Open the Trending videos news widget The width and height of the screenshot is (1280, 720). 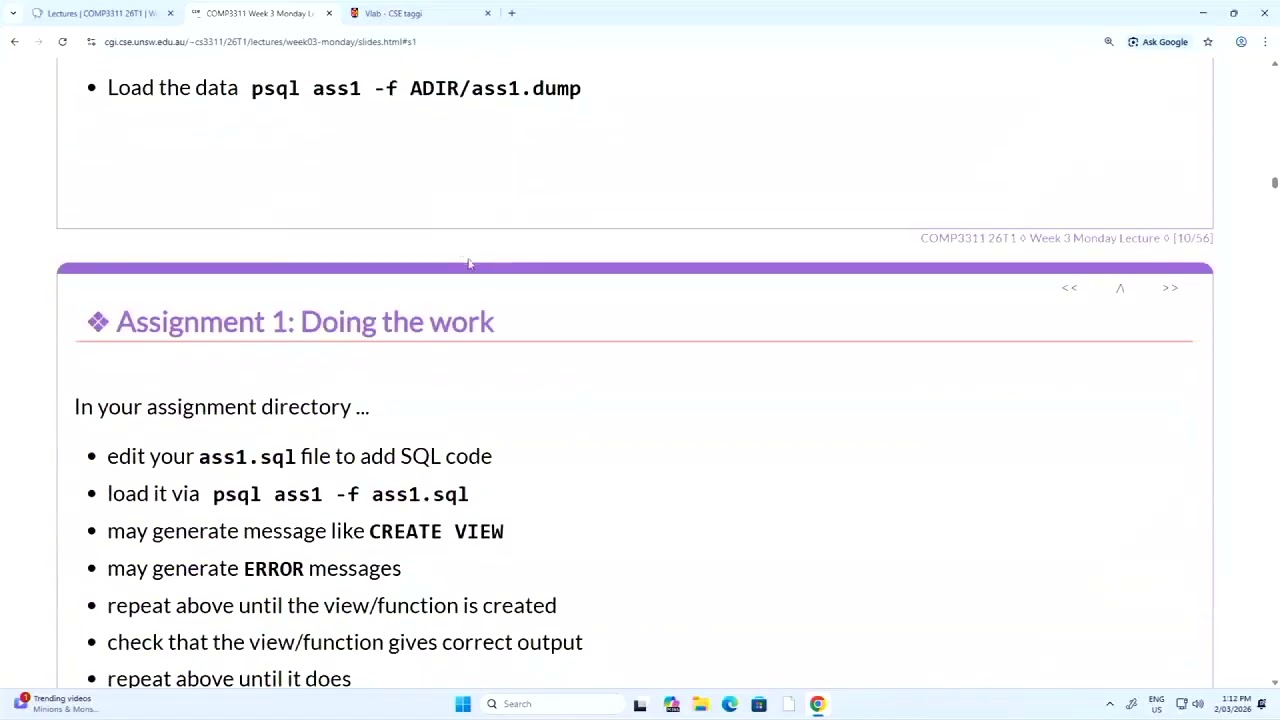click(56, 704)
